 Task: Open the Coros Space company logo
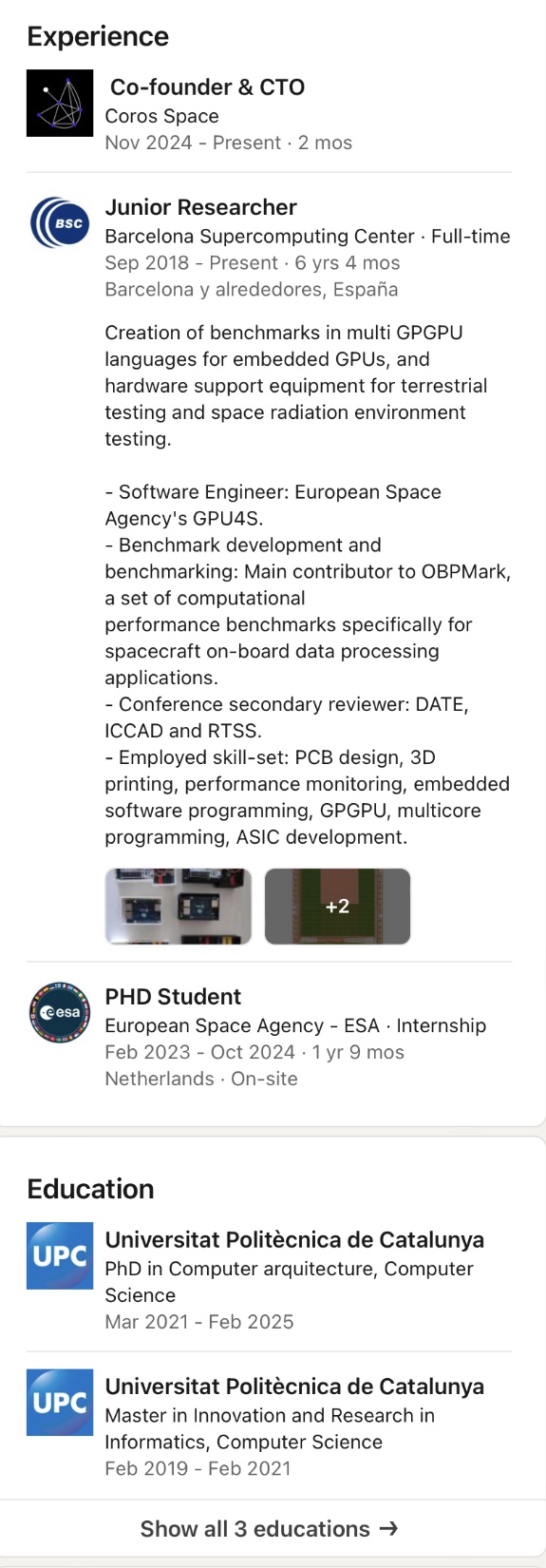click(60, 103)
